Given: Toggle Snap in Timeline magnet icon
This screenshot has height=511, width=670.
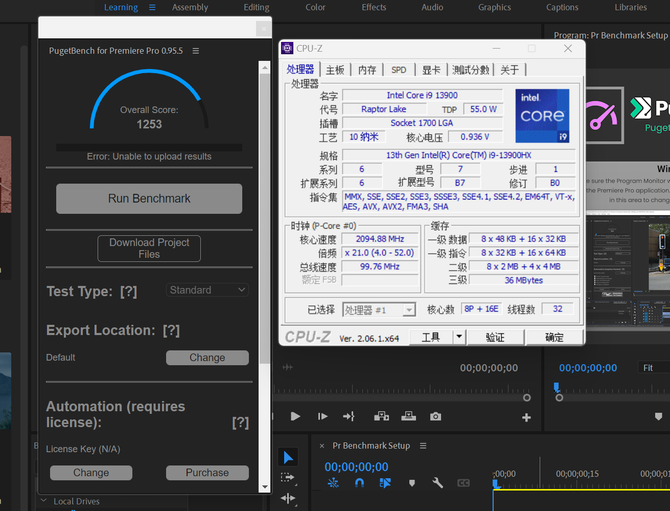Looking at the screenshot, I should pos(359,483).
